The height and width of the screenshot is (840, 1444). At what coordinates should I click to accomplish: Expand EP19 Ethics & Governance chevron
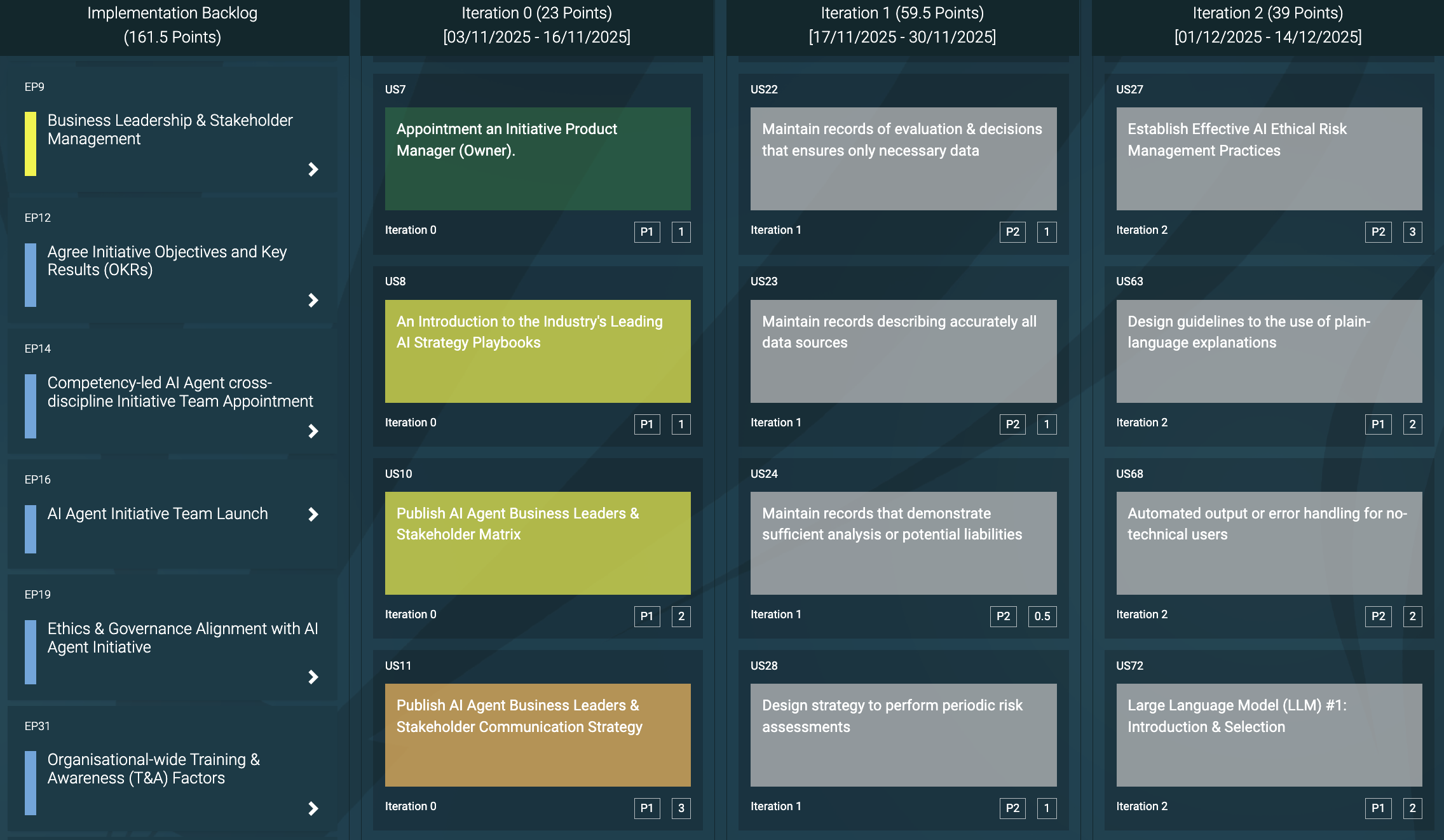coord(313,677)
